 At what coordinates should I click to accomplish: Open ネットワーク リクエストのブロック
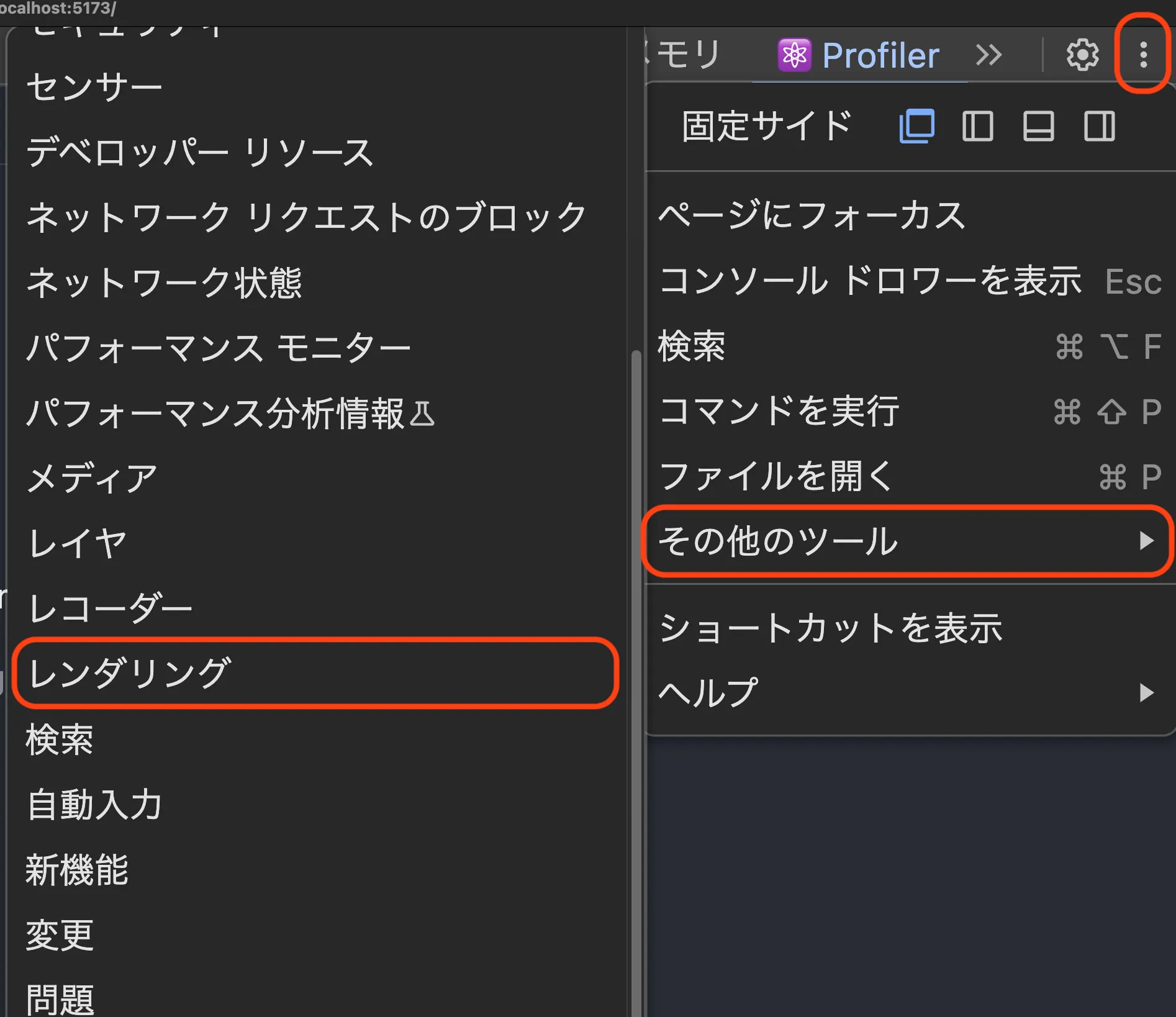[317, 217]
